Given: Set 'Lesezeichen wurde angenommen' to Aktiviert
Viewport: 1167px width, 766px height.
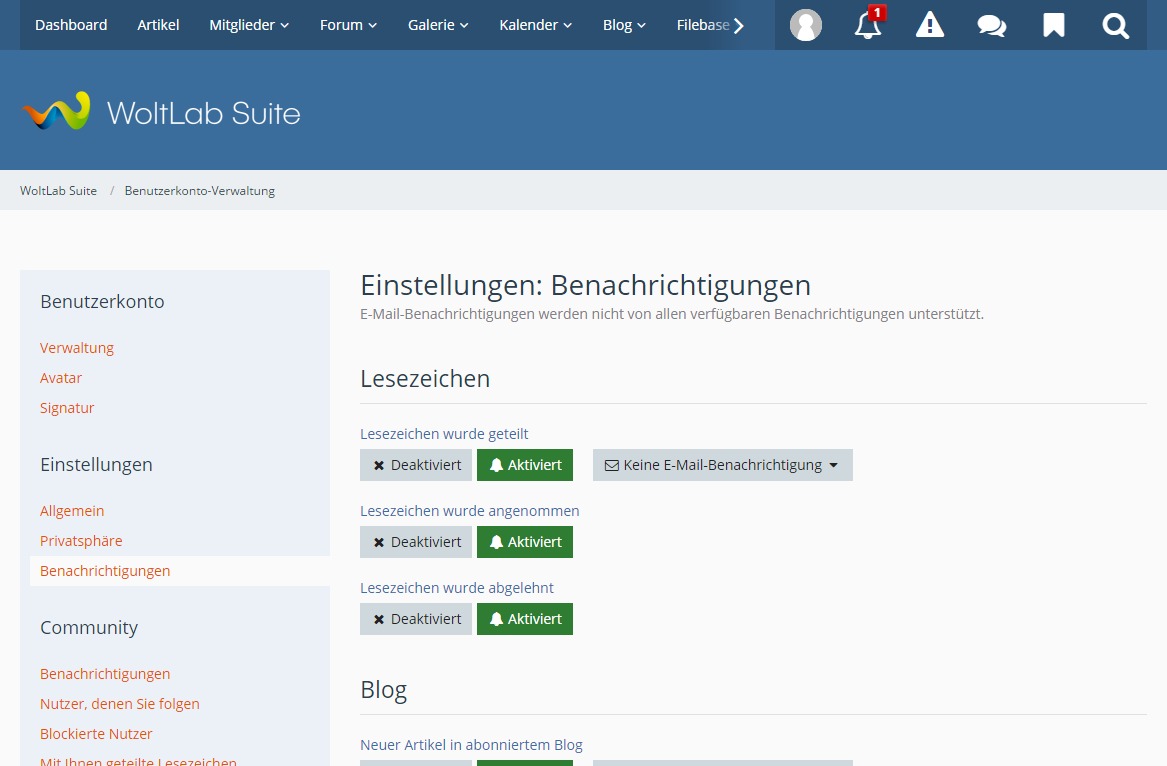Looking at the screenshot, I should click(x=525, y=542).
